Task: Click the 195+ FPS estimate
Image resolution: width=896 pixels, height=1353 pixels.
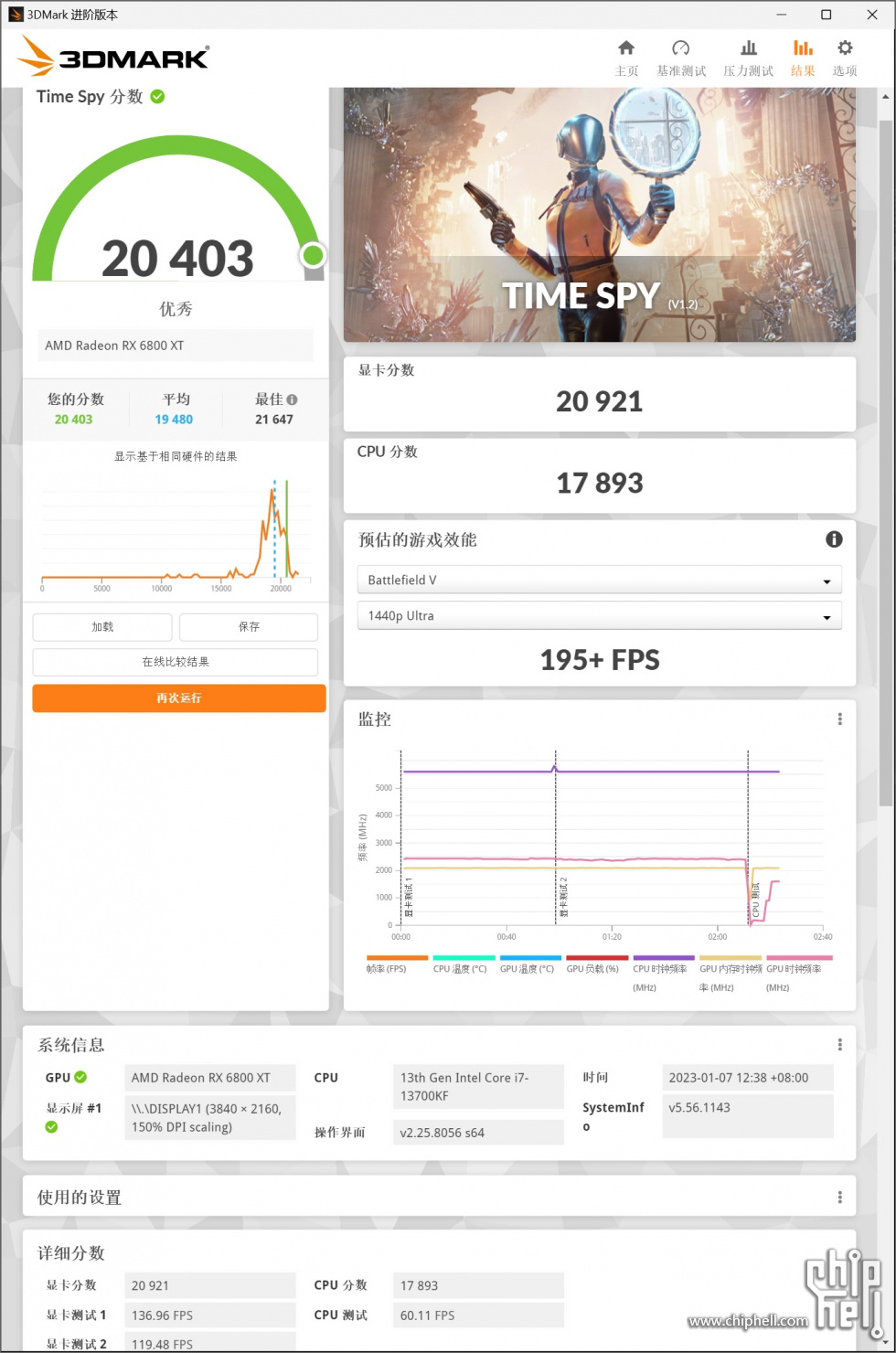Action: pyautogui.click(x=600, y=660)
